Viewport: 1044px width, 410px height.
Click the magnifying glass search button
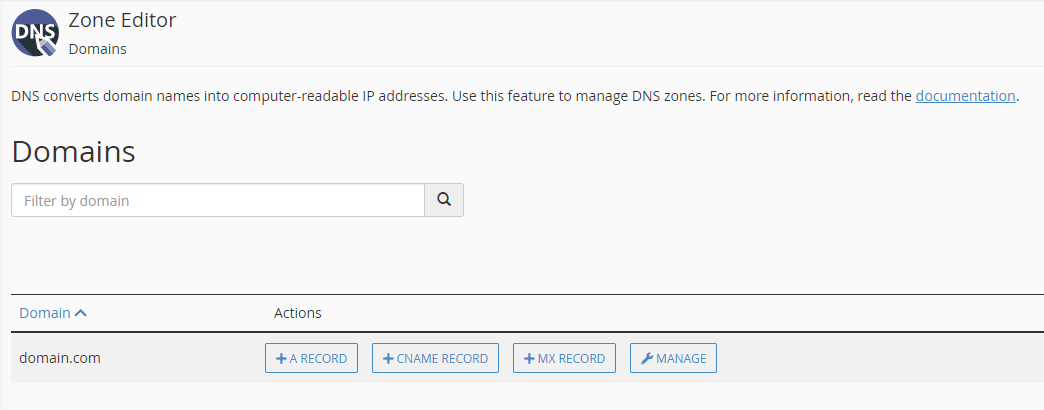(444, 200)
